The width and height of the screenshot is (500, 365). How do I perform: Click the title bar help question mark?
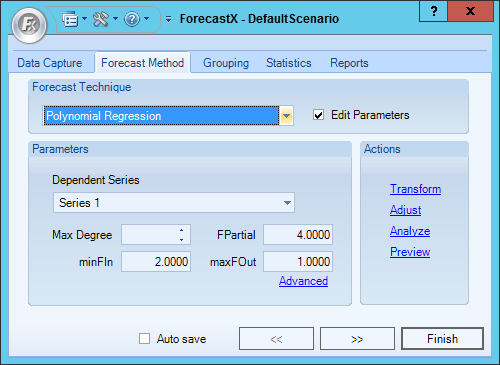pos(433,11)
